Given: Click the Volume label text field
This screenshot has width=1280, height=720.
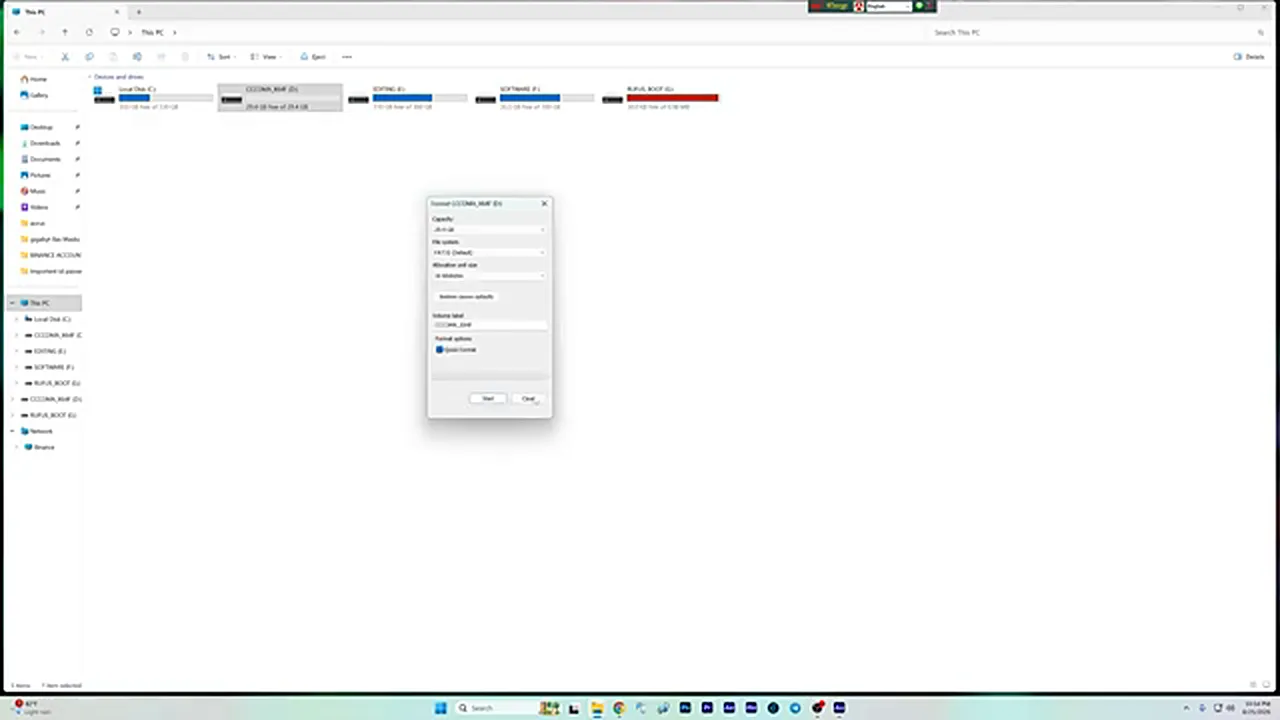Looking at the screenshot, I should tap(489, 325).
